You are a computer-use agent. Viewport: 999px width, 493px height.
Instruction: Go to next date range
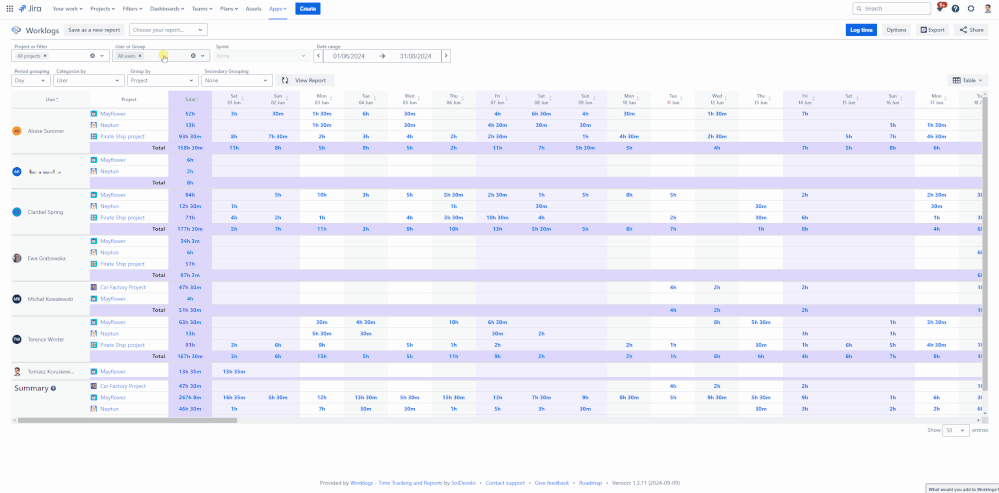click(446, 56)
